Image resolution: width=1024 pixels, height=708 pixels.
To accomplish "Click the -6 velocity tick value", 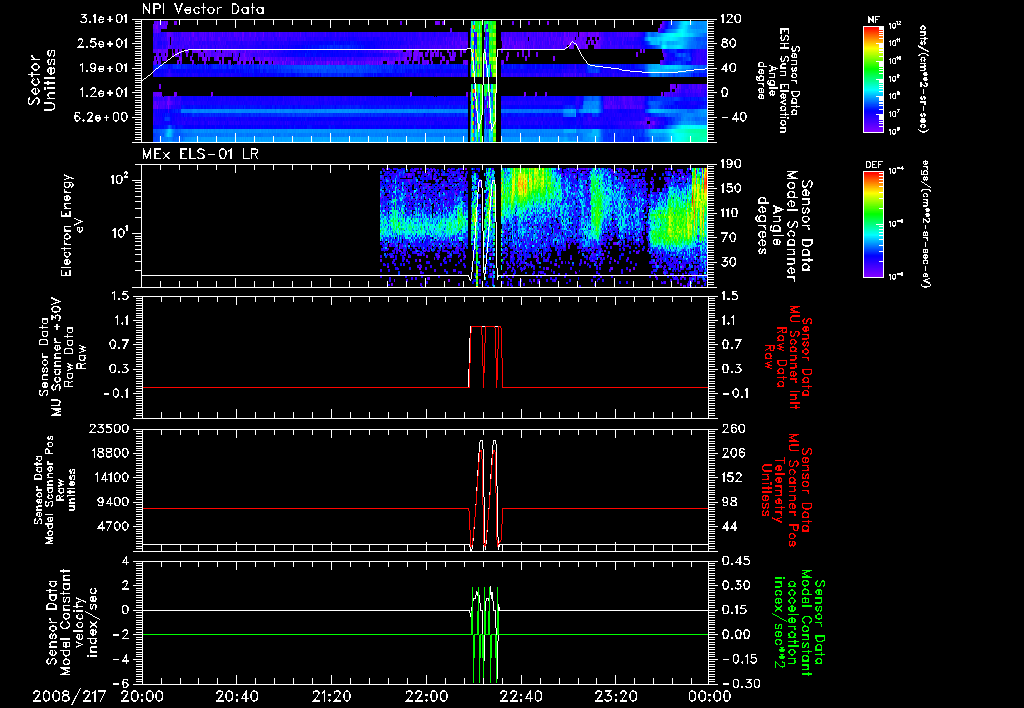I will click(121, 684).
